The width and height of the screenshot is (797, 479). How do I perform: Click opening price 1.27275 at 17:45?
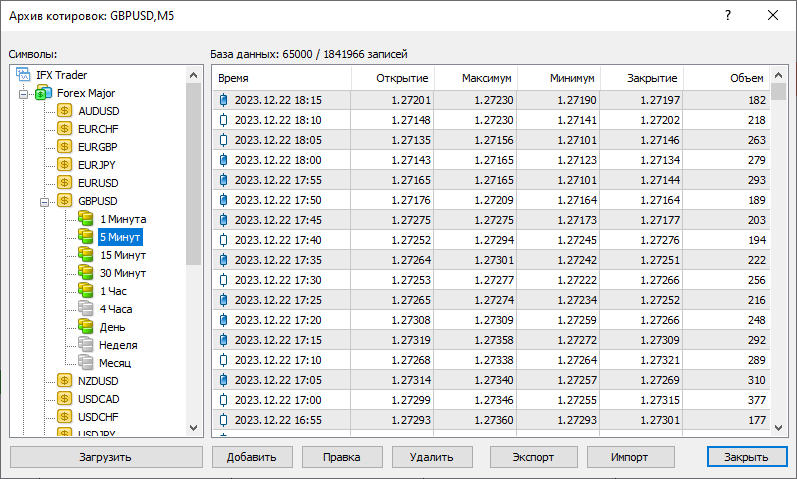(x=411, y=220)
